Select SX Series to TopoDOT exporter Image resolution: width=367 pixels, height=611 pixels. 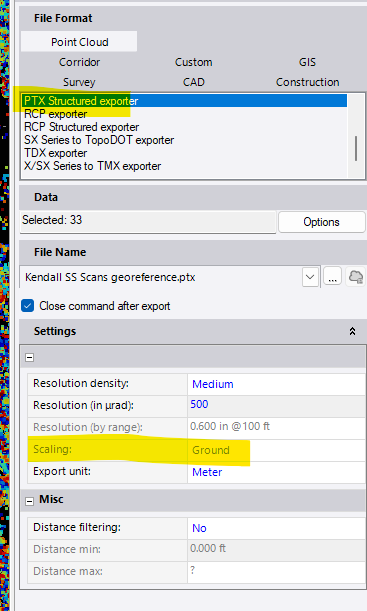pos(184,140)
